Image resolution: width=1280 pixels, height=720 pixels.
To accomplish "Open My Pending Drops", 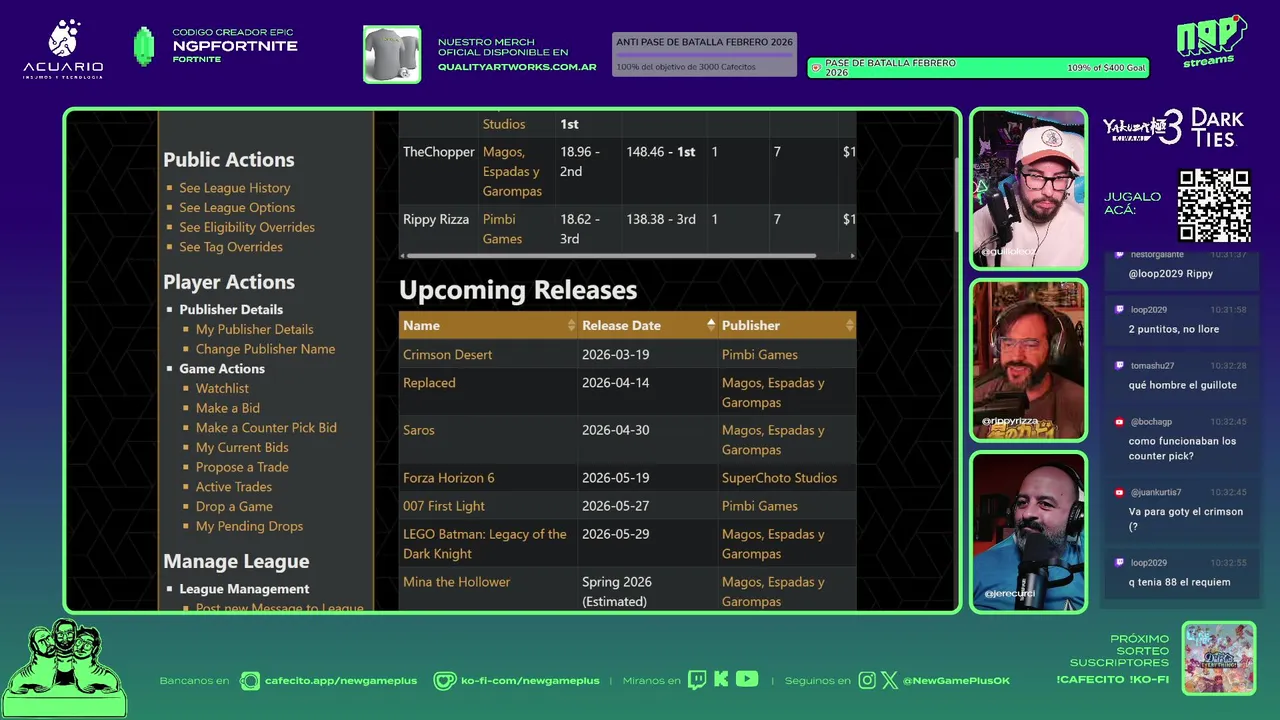I will click(x=249, y=526).
